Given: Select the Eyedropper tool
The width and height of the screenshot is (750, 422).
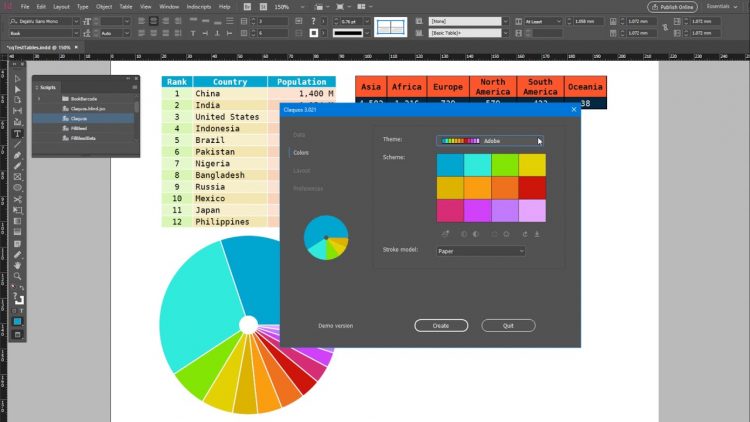Looking at the screenshot, I should [18, 255].
